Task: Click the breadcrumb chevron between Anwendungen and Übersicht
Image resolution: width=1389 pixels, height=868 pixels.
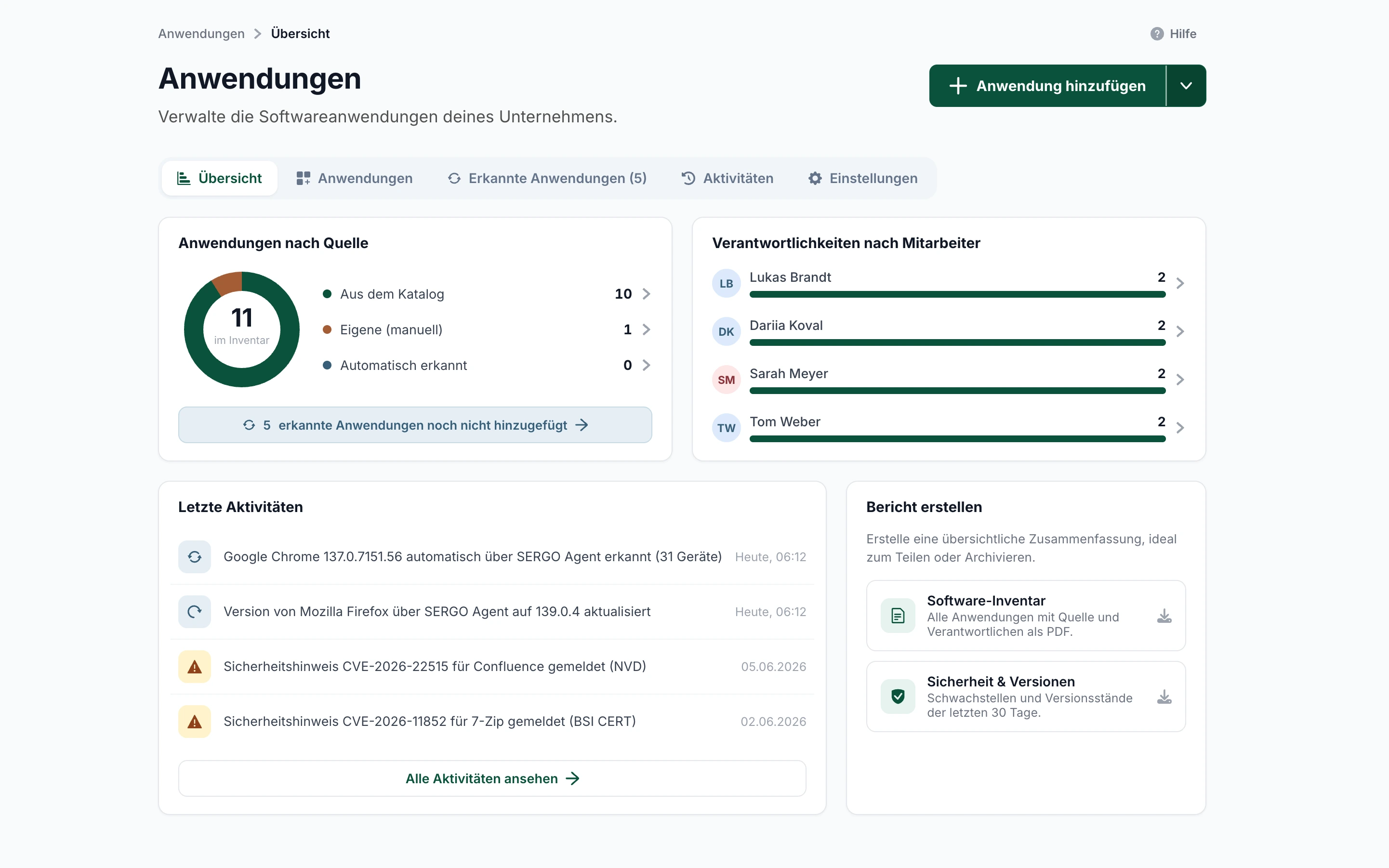Action: [258, 34]
